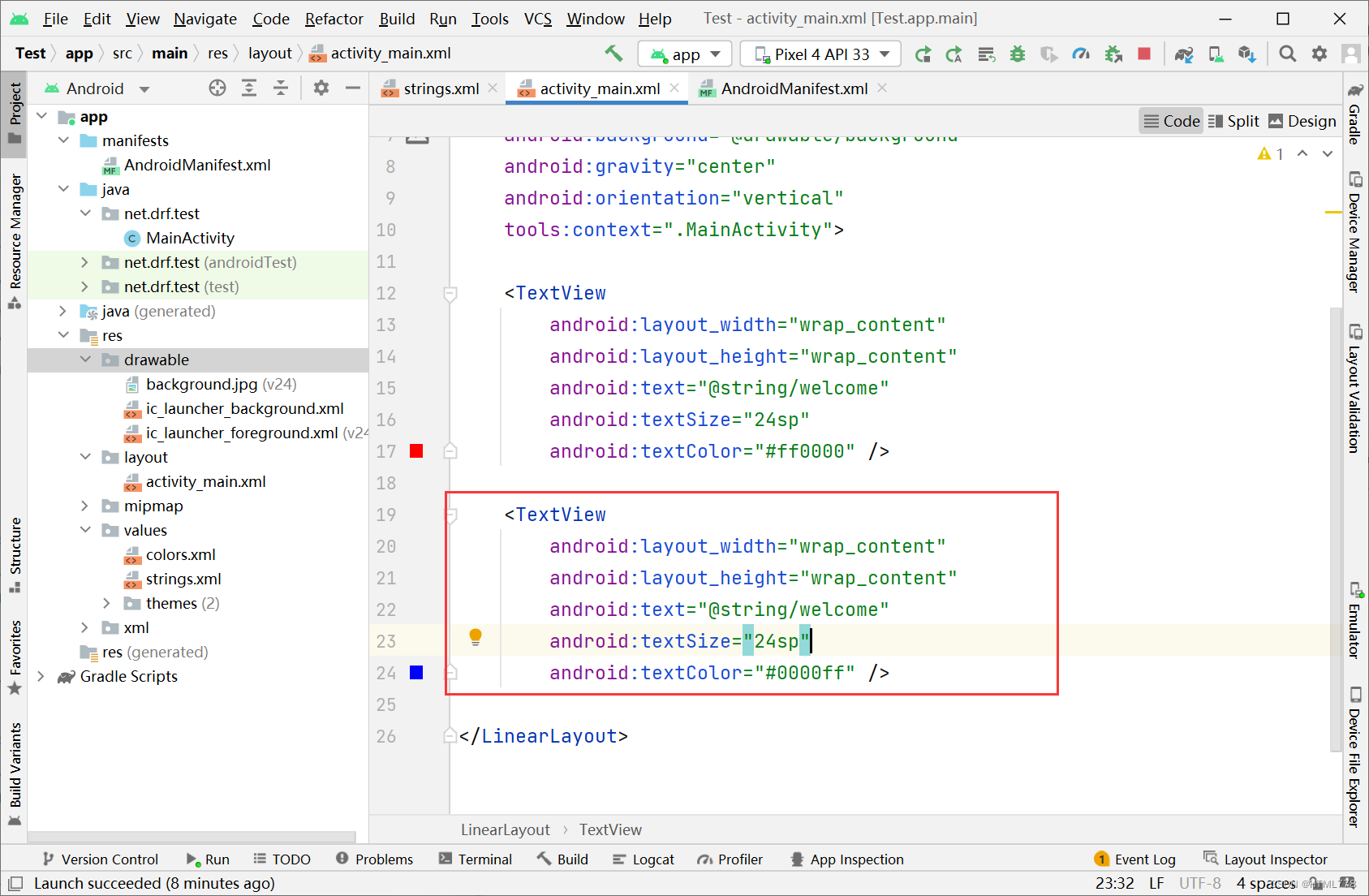Open the Pixel 4 API 33 device dropdown
The height and width of the screenshot is (896, 1369).
(x=820, y=54)
